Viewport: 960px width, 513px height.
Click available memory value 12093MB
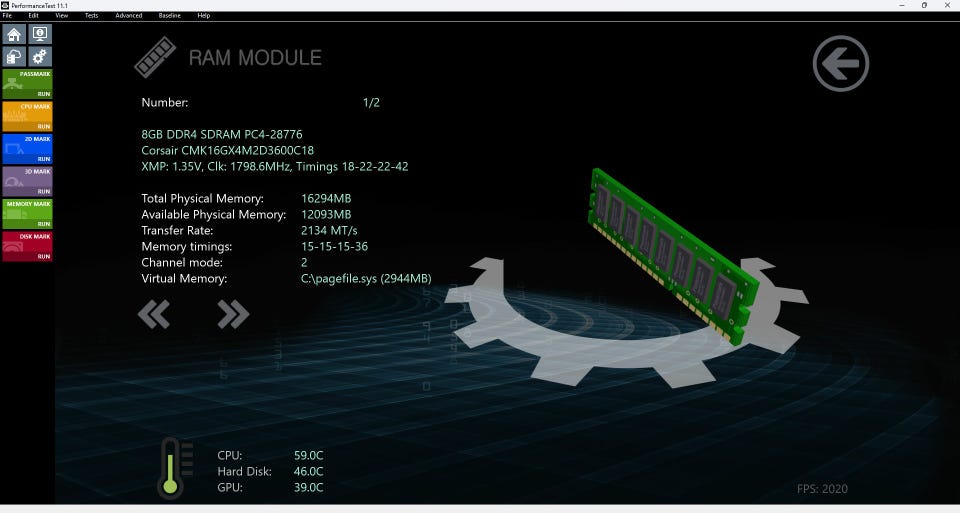tap(326, 214)
